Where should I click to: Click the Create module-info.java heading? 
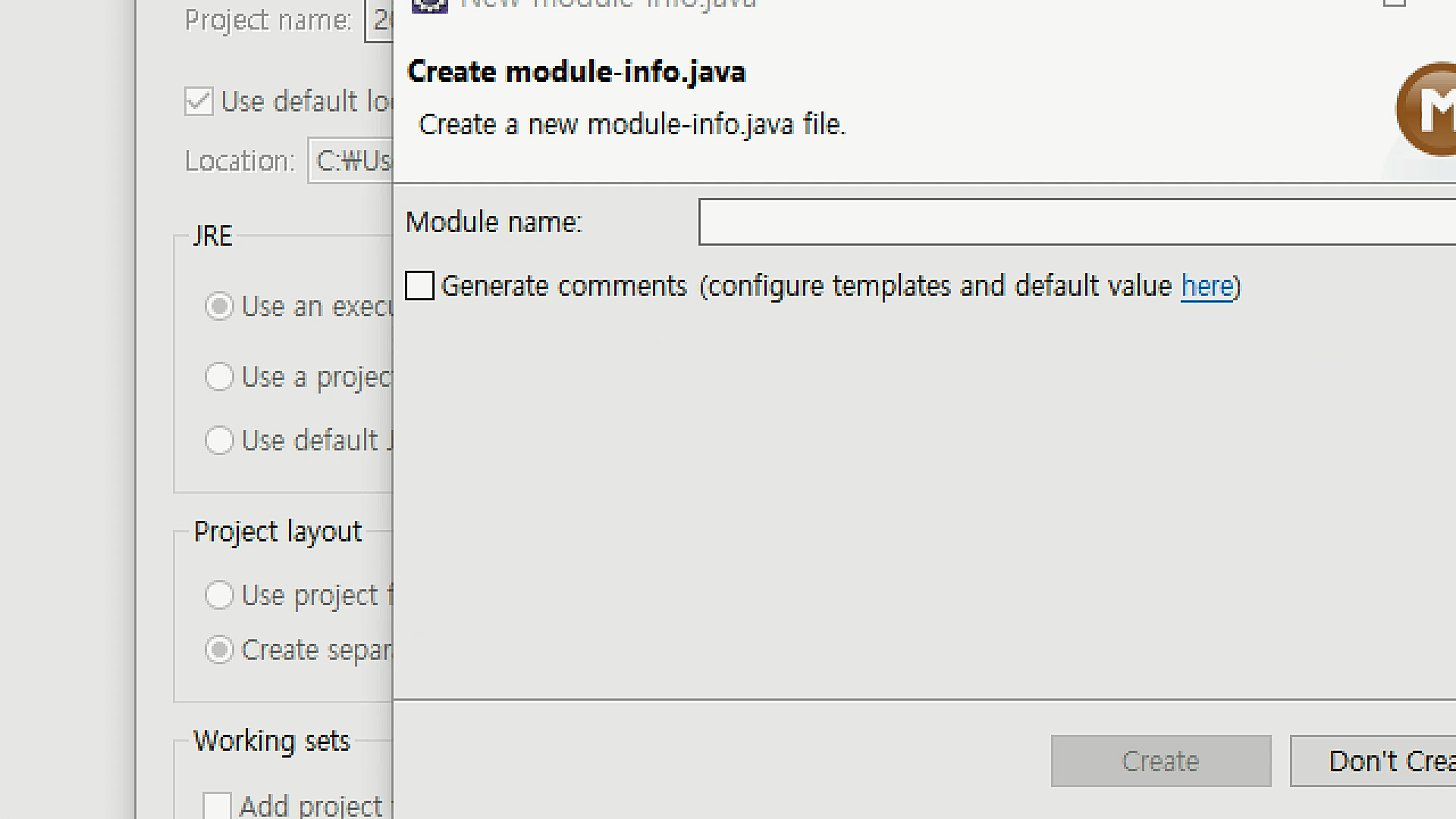(576, 72)
